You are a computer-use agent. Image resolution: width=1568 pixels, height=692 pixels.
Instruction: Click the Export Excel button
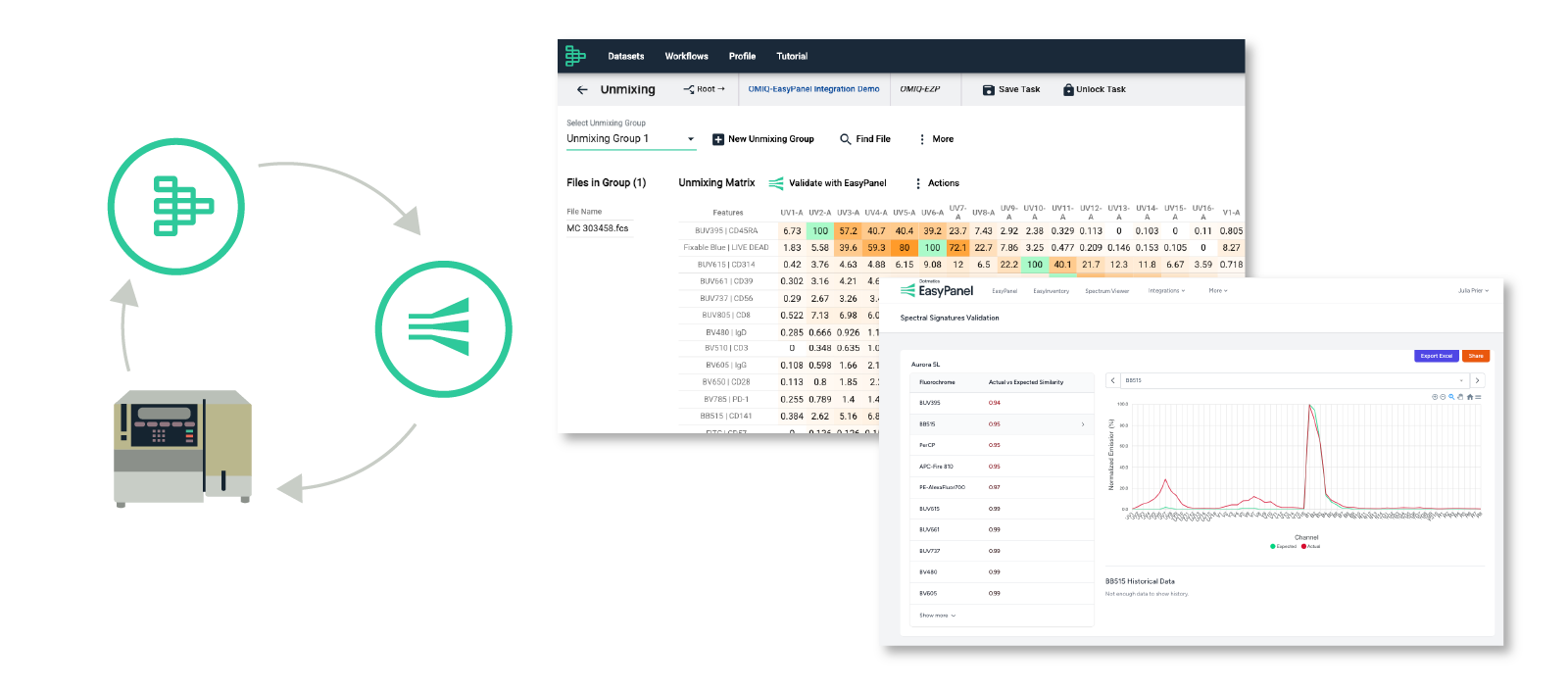tap(1437, 356)
